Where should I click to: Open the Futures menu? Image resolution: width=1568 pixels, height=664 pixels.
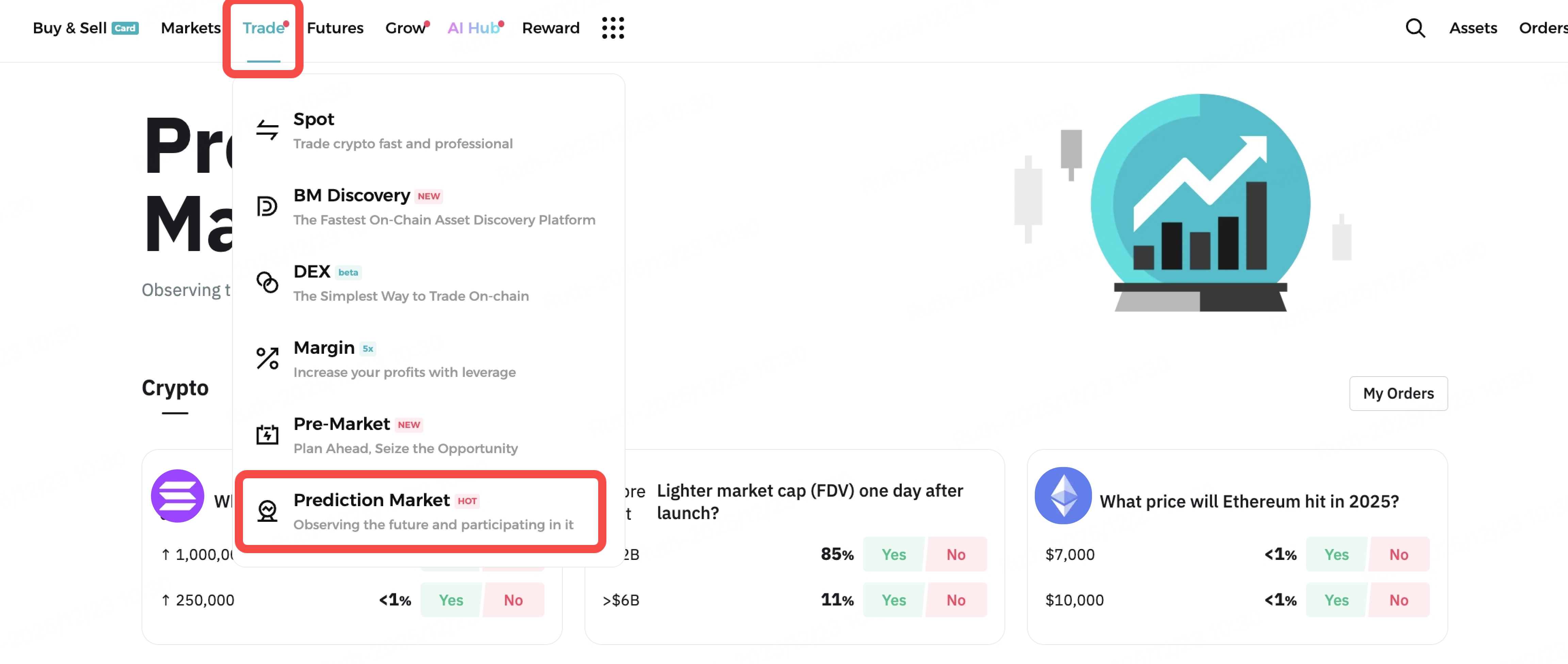335,28
